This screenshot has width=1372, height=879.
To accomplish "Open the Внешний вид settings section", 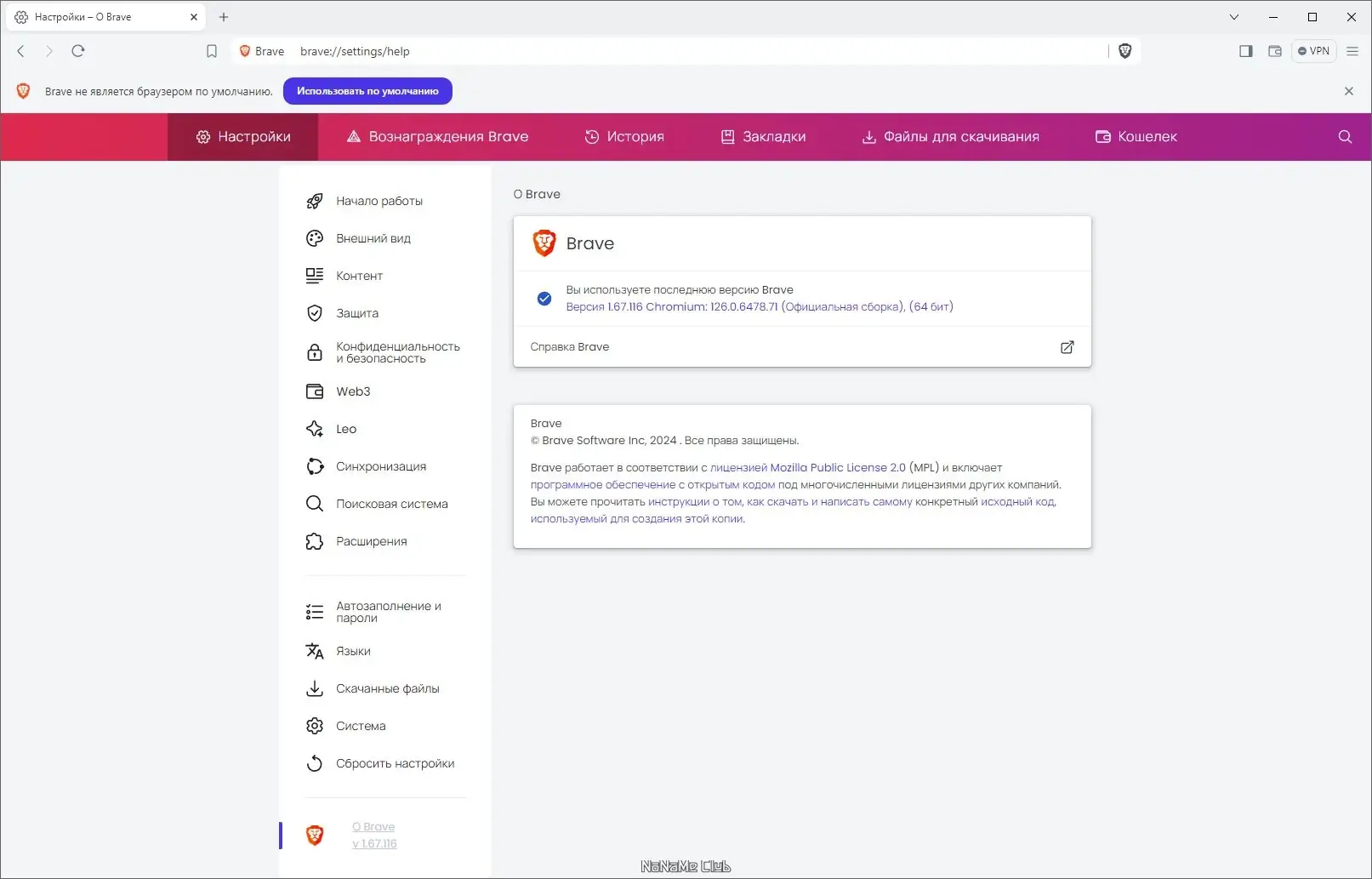I will (x=373, y=238).
